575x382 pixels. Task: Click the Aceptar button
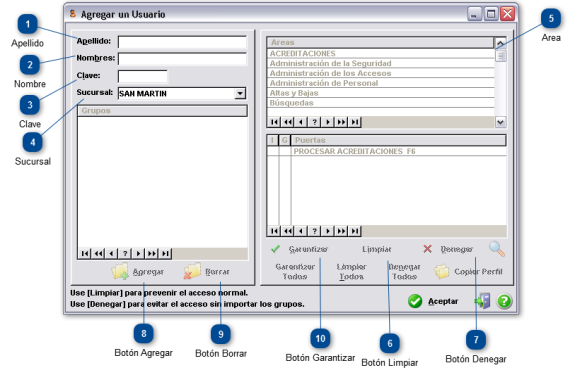433,301
